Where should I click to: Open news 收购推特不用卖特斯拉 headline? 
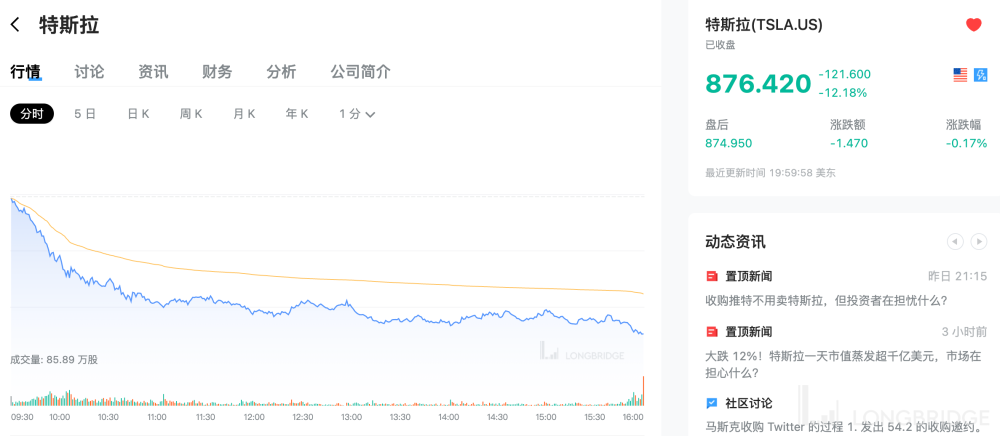pyautogui.click(x=826, y=300)
